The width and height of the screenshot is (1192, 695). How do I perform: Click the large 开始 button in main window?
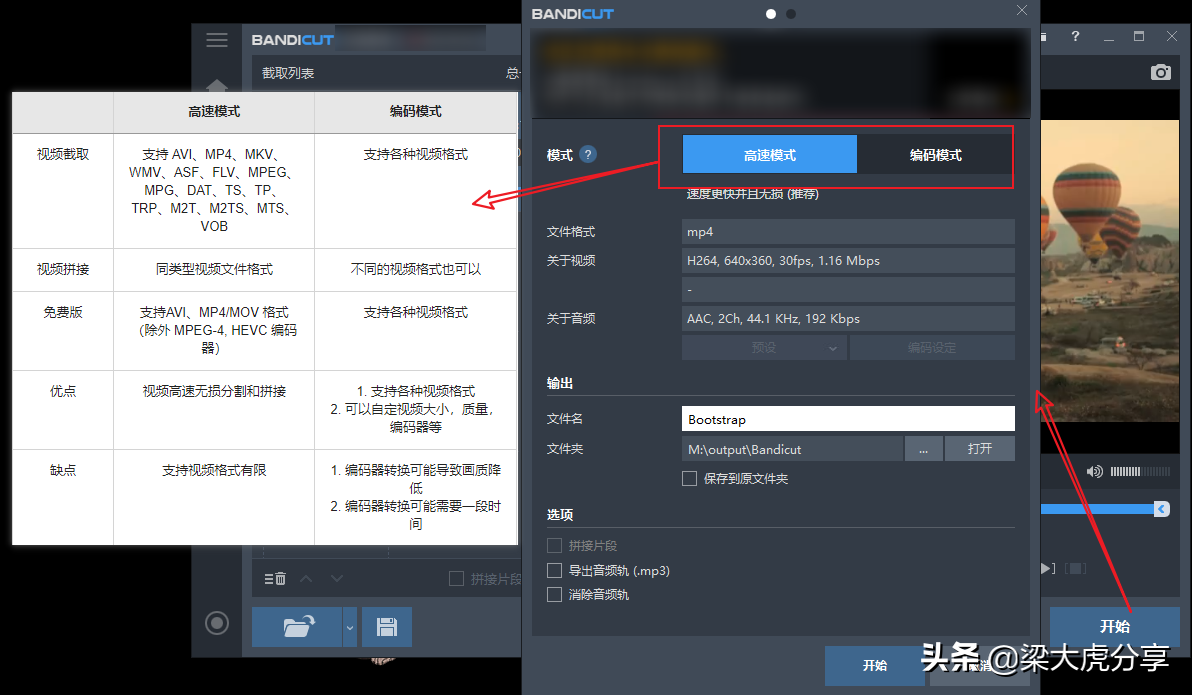pyautogui.click(x=1114, y=627)
